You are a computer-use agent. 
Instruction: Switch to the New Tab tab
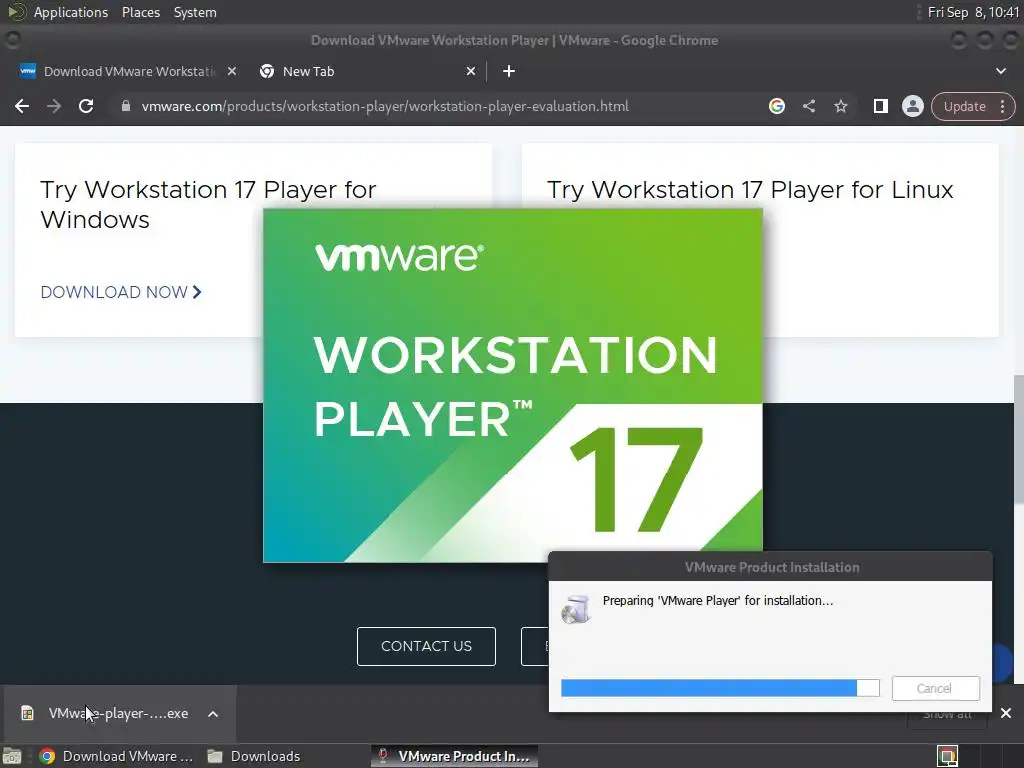coord(366,71)
